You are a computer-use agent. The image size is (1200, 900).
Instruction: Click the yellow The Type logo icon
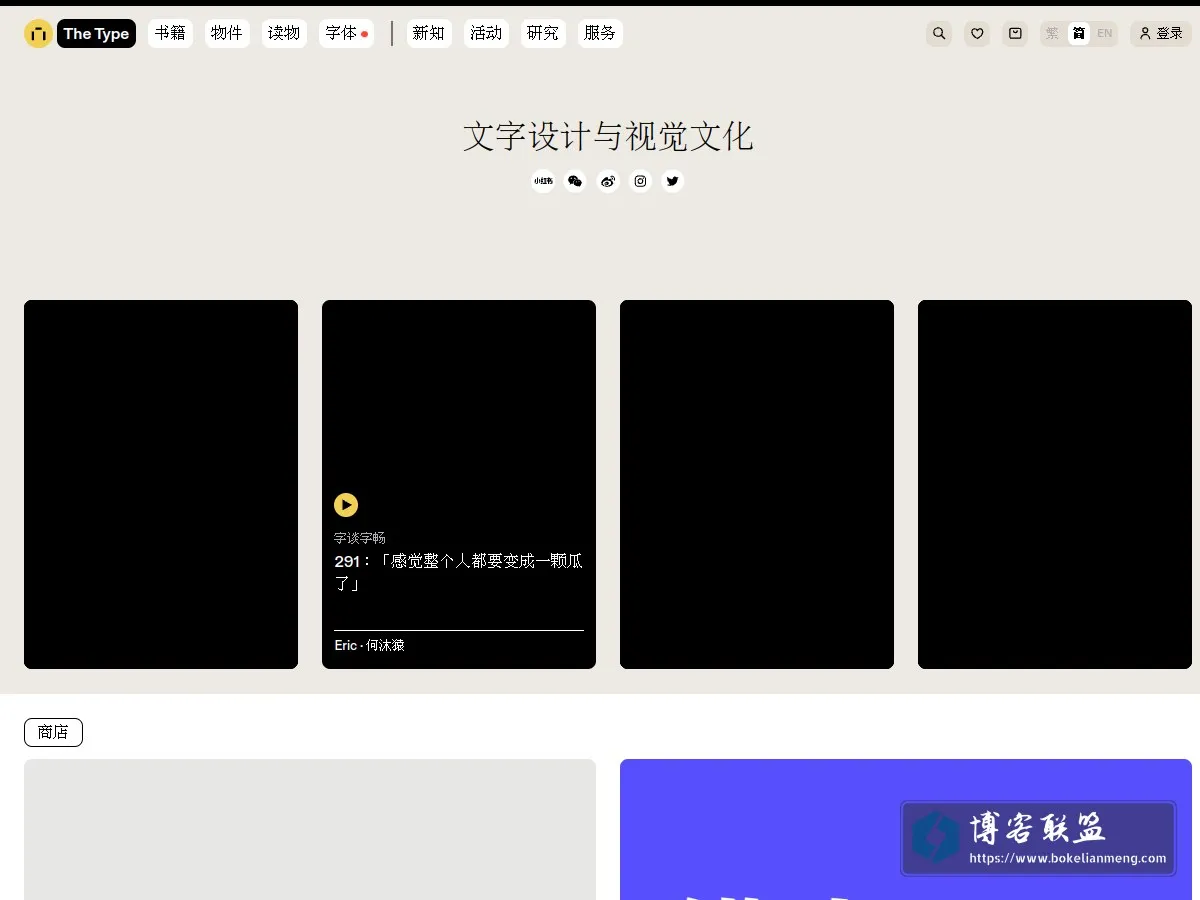(38, 33)
